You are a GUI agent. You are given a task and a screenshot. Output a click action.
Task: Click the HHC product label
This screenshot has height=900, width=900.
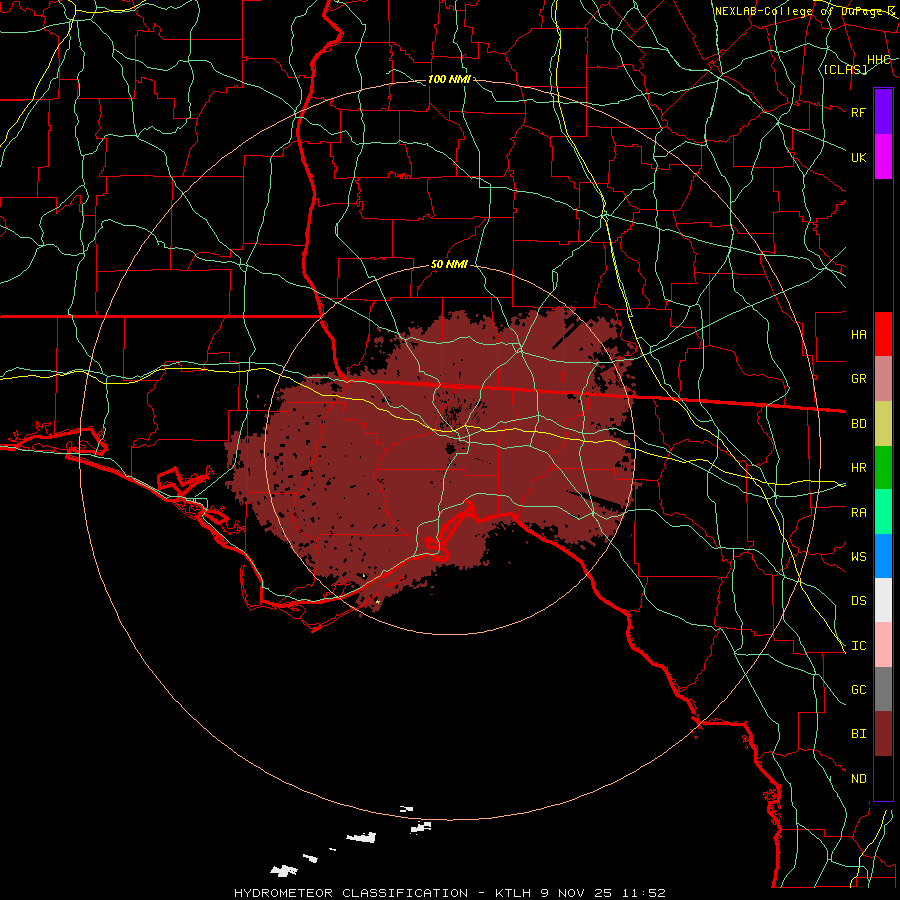click(x=879, y=60)
